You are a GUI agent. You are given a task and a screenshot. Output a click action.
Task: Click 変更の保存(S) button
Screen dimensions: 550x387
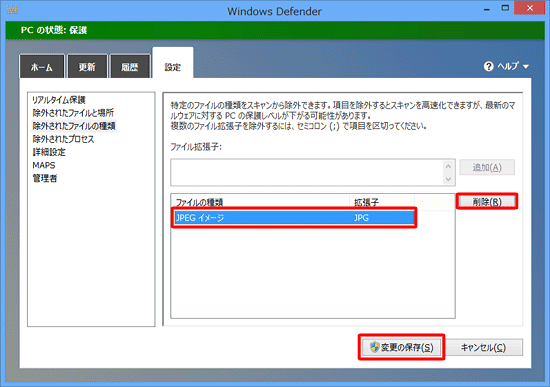pos(402,347)
